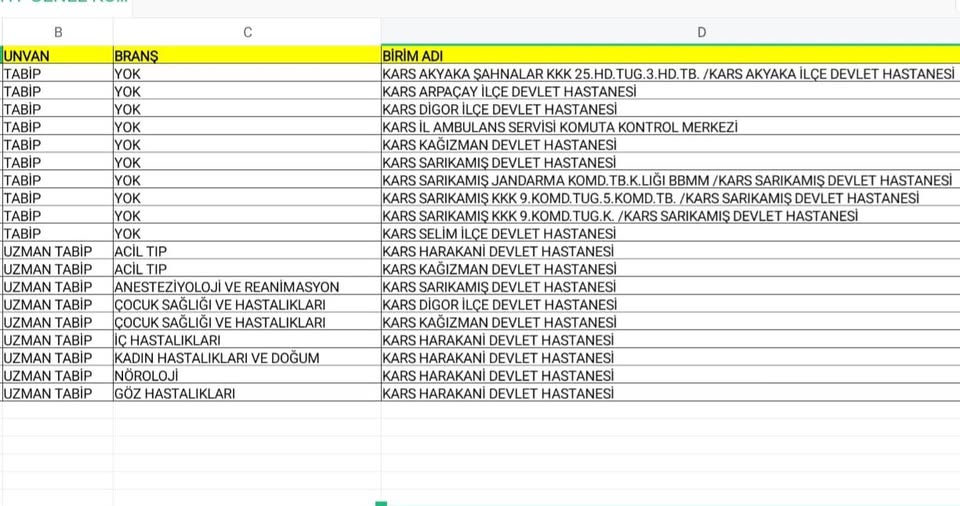Select KARS SARIKAMIŞ JANDARMA KOMD.TB.K.LIĞI cell

point(670,180)
